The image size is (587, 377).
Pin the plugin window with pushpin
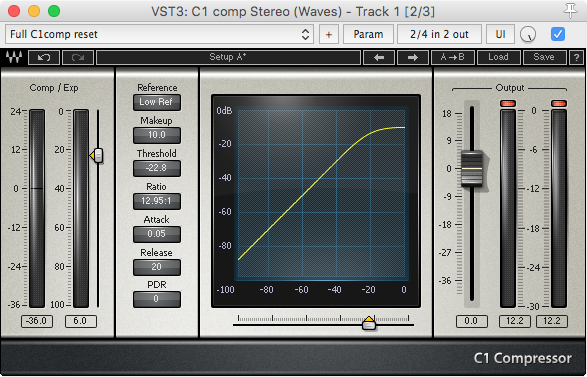[x=570, y=11]
